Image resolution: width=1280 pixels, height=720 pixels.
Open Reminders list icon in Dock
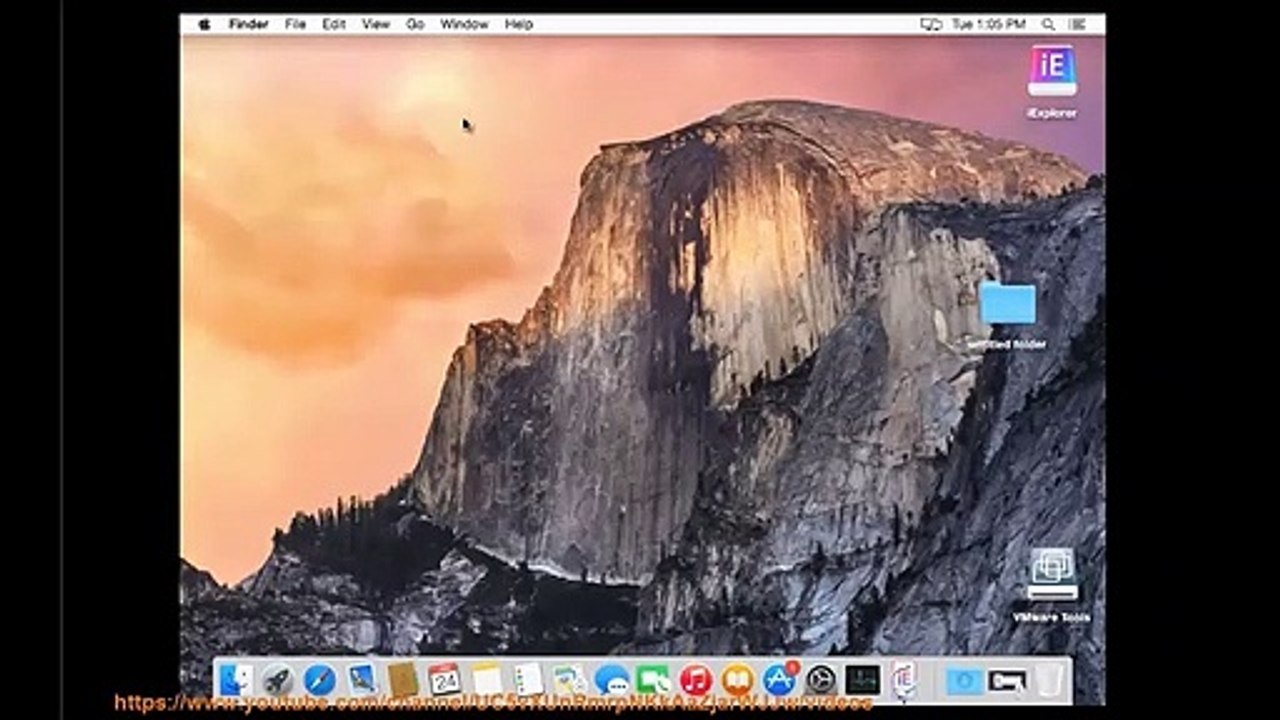[x=528, y=680]
